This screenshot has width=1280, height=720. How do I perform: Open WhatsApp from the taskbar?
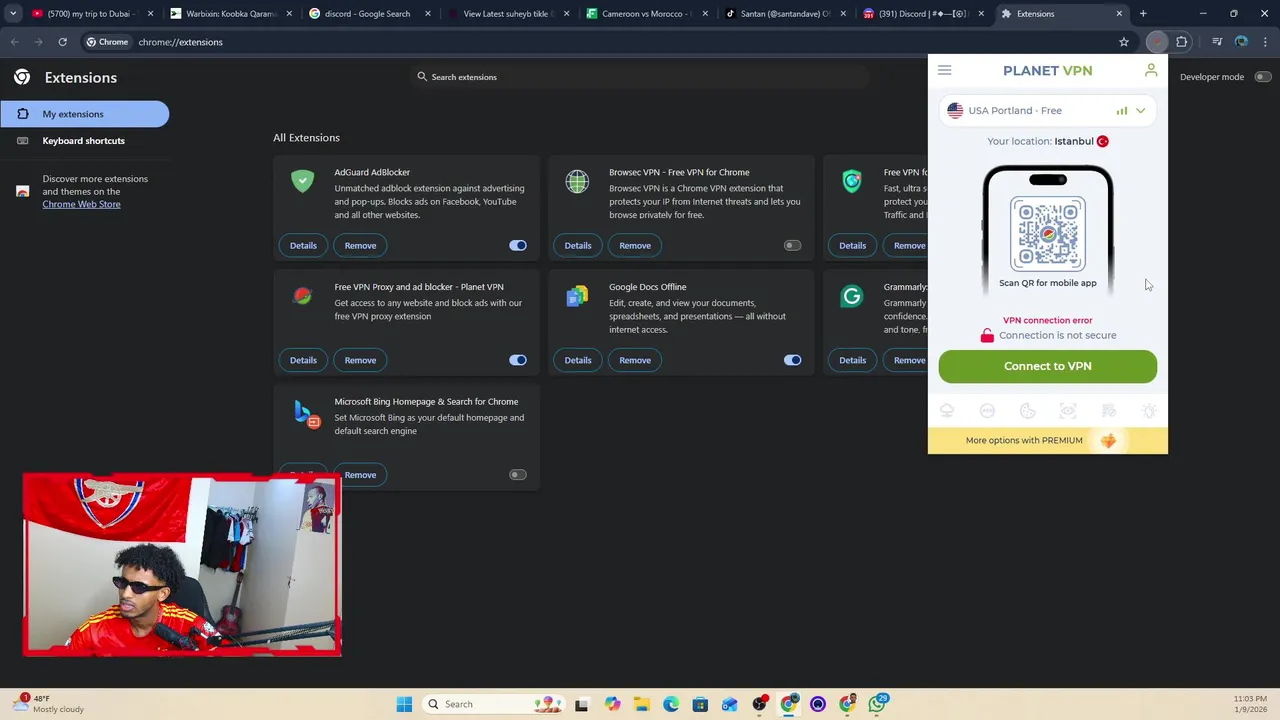pyautogui.click(x=877, y=704)
